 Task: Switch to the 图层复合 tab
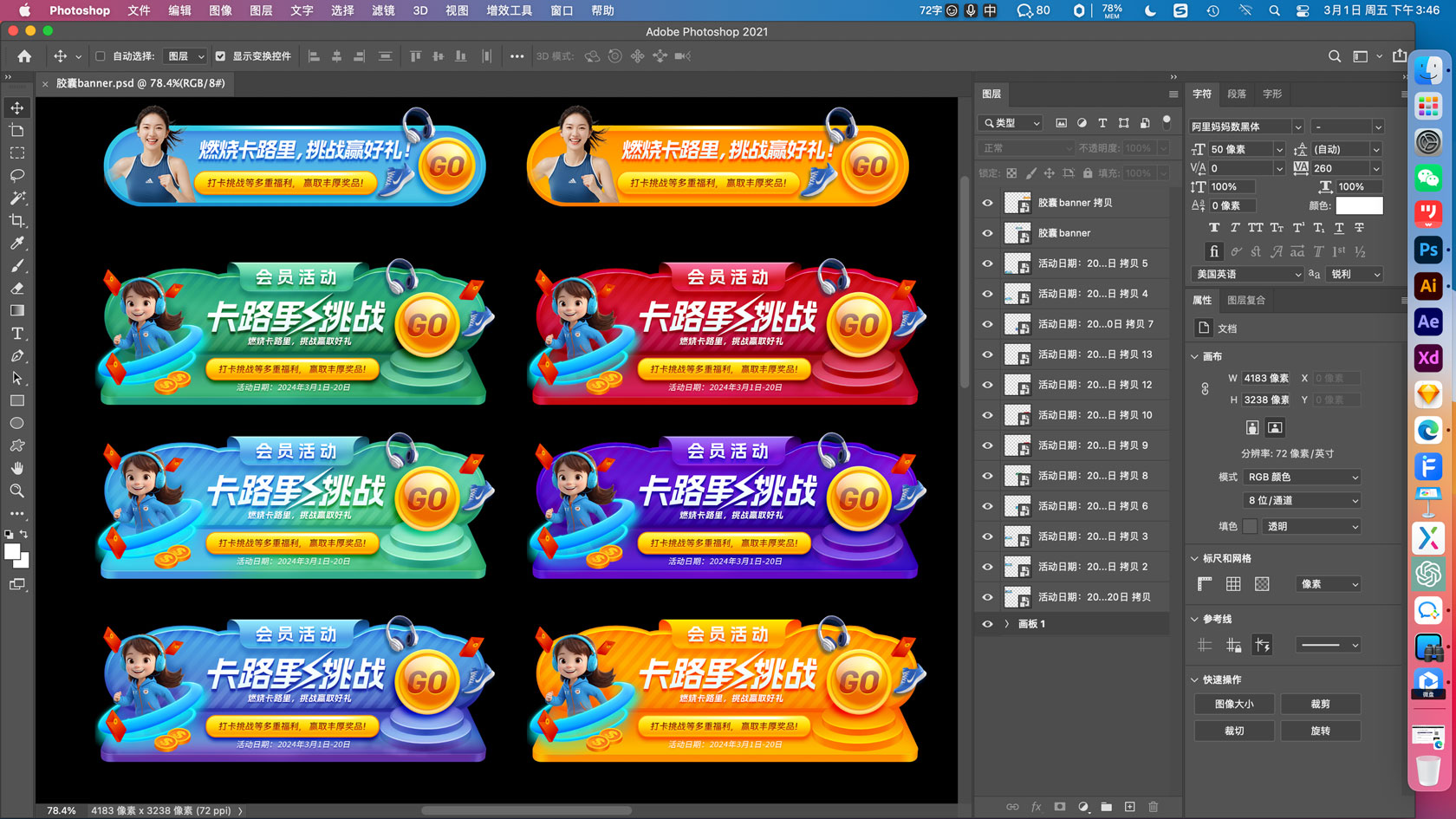pos(1246,300)
